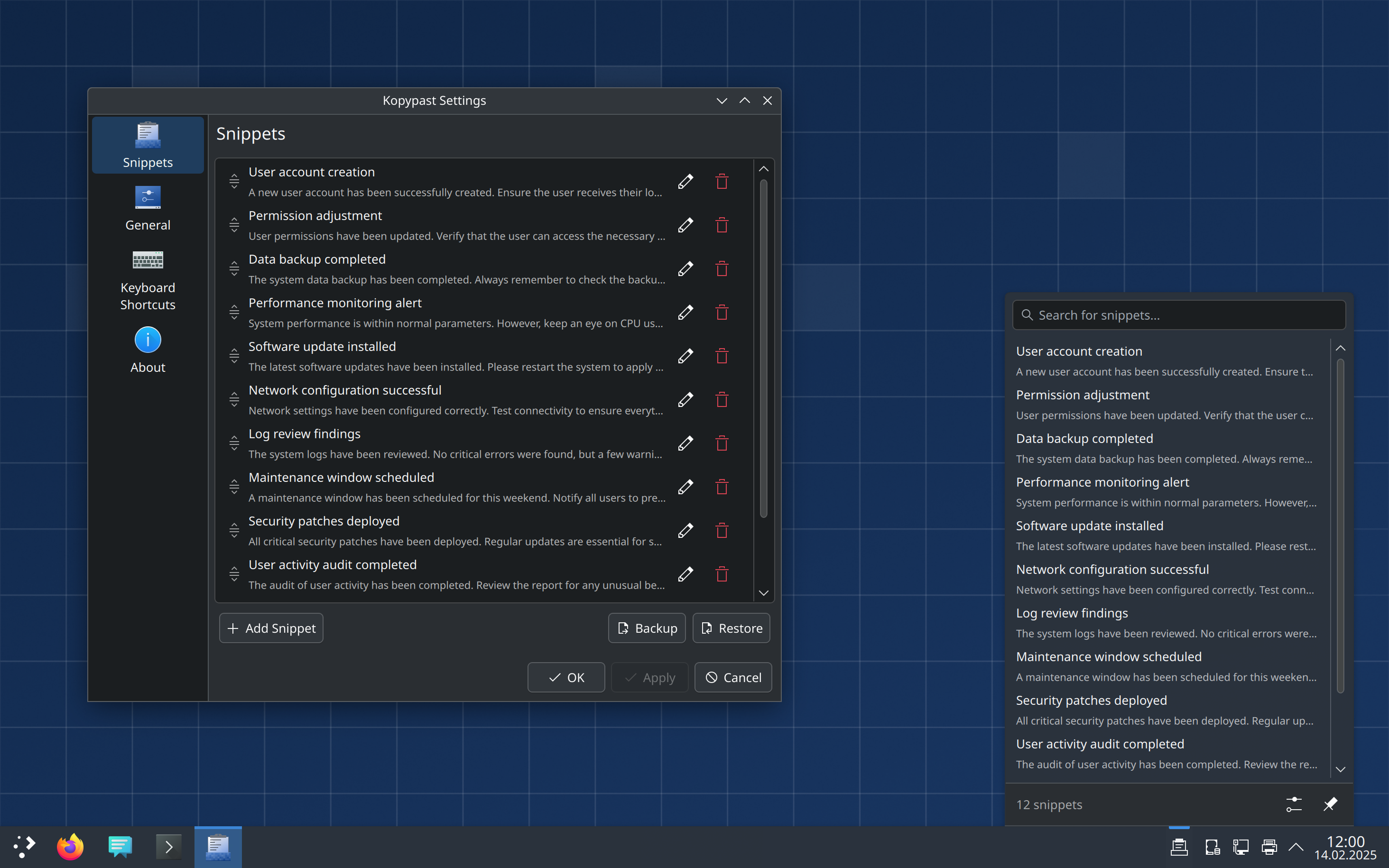Screen dimensions: 1389x868
Task: Click the Backup button
Action: point(647,628)
